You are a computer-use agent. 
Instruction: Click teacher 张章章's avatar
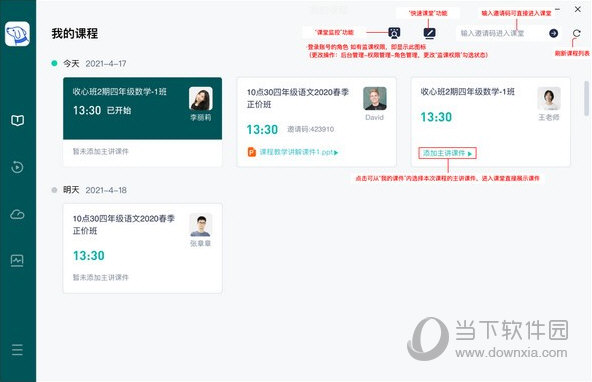200,225
